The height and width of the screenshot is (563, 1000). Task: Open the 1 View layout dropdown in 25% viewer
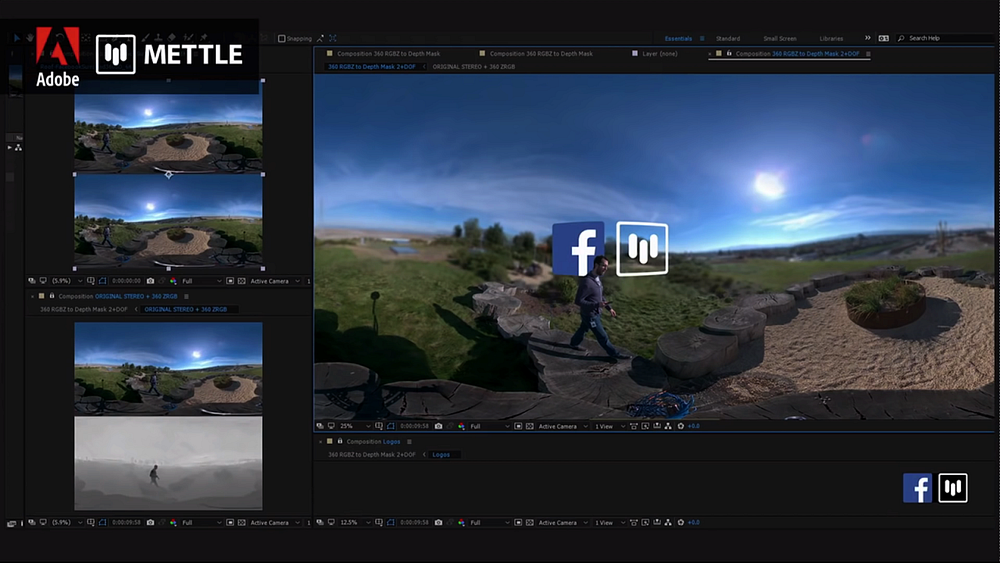tap(610, 426)
